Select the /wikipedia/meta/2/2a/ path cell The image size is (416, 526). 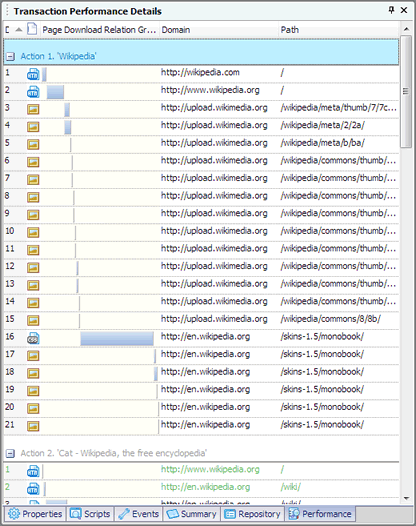pos(323,125)
